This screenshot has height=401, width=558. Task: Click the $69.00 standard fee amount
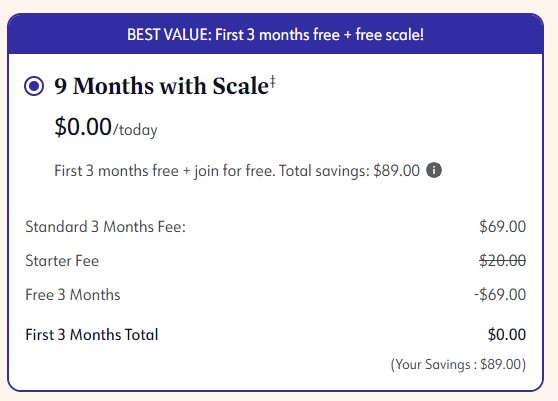502,227
